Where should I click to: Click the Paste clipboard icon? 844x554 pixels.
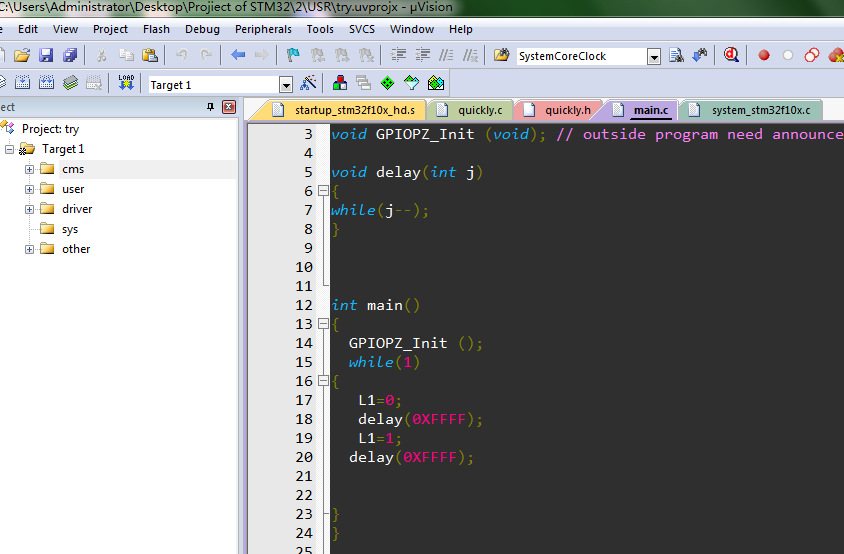coord(150,55)
